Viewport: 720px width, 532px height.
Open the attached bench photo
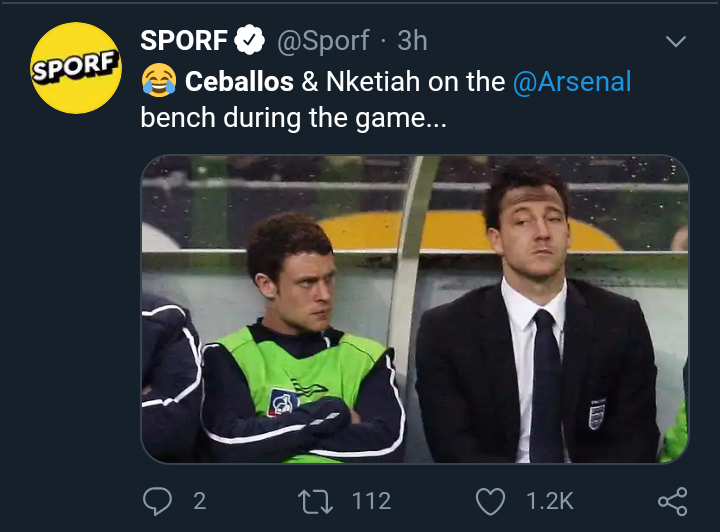click(x=414, y=309)
